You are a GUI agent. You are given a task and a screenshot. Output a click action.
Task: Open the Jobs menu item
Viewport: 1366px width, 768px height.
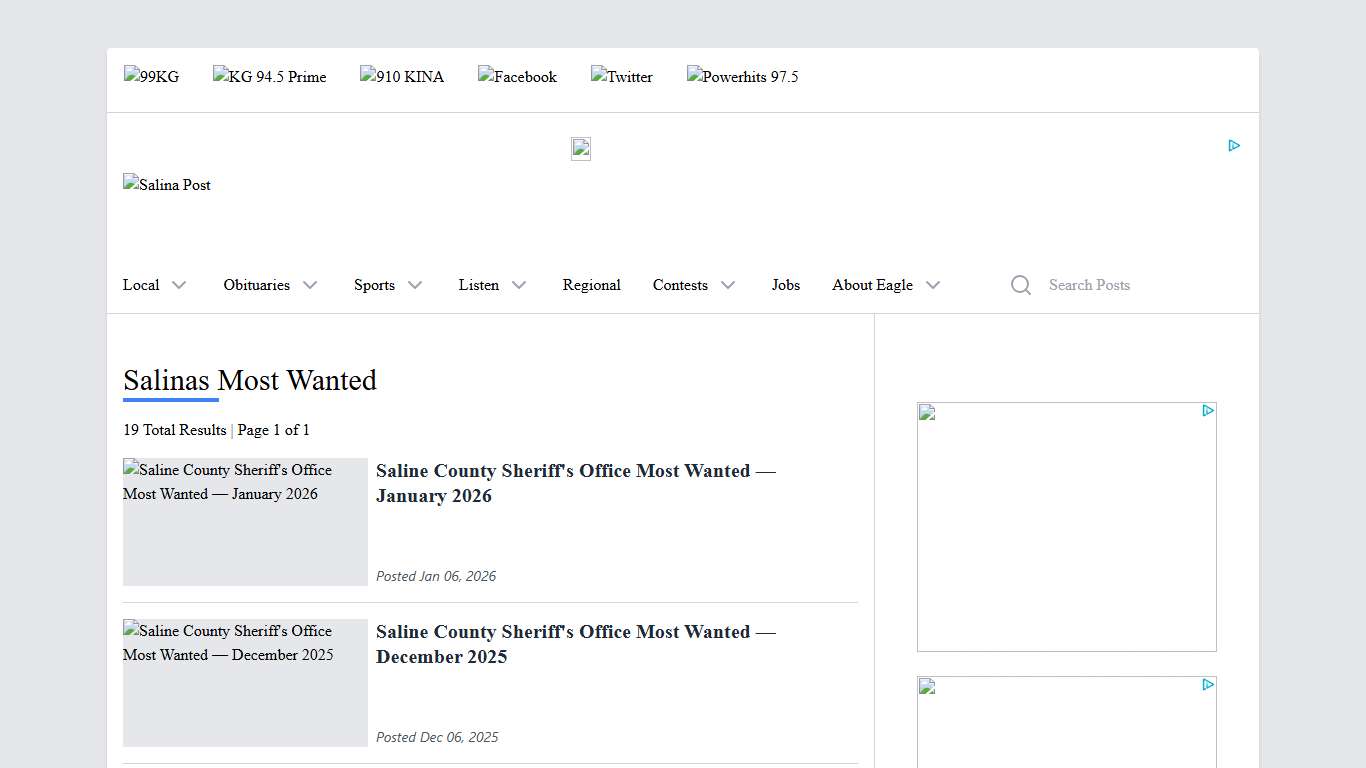point(785,285)
